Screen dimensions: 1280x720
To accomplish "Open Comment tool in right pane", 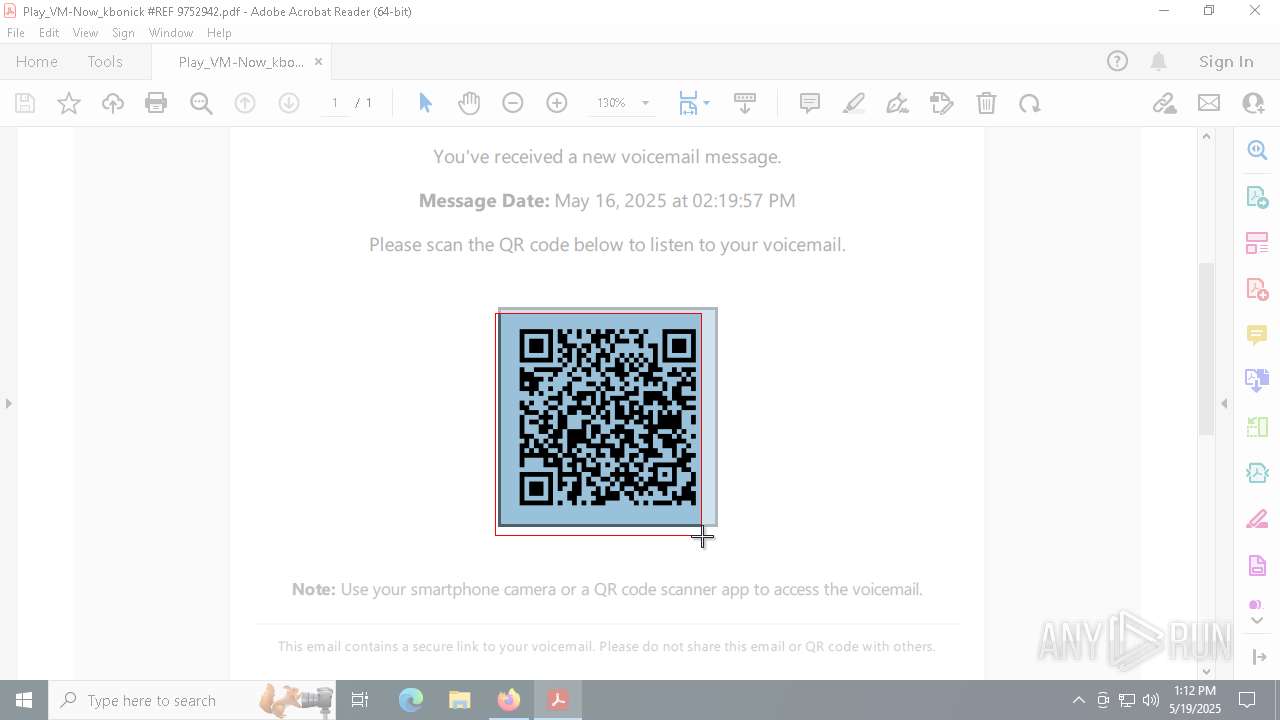I will point(1257,335).
